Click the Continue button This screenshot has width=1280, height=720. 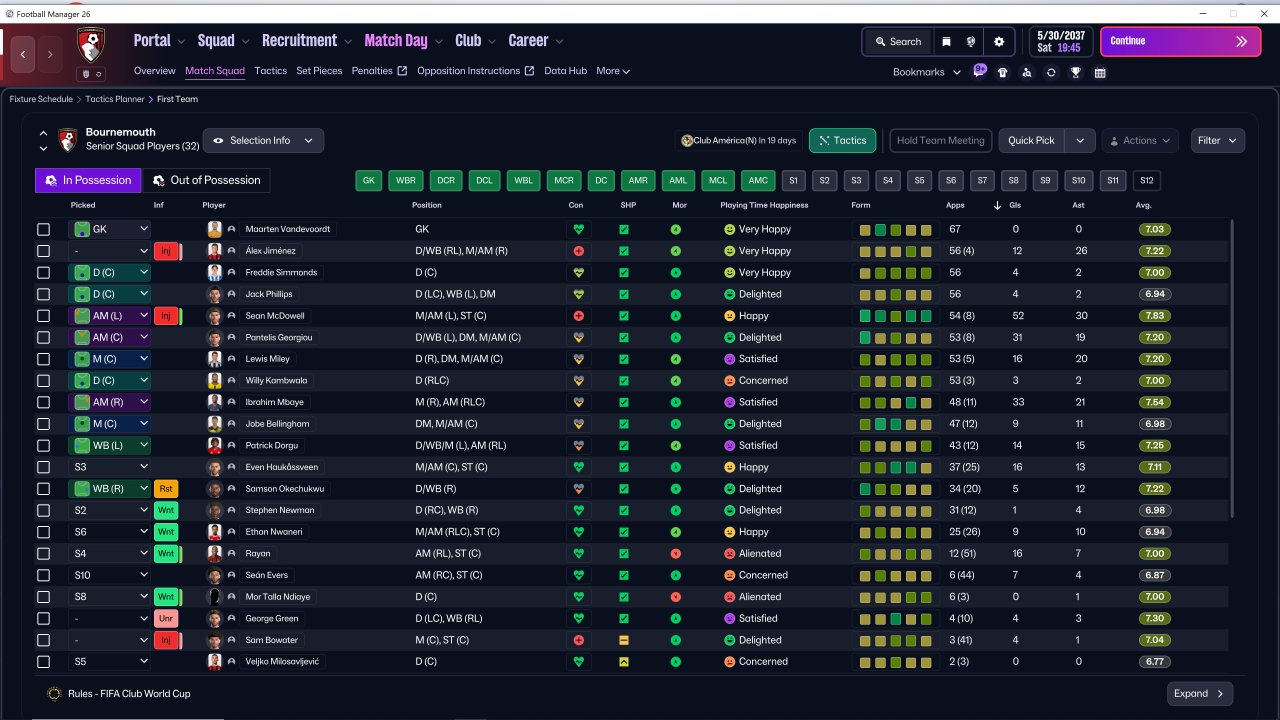[x=1181, y=42]
